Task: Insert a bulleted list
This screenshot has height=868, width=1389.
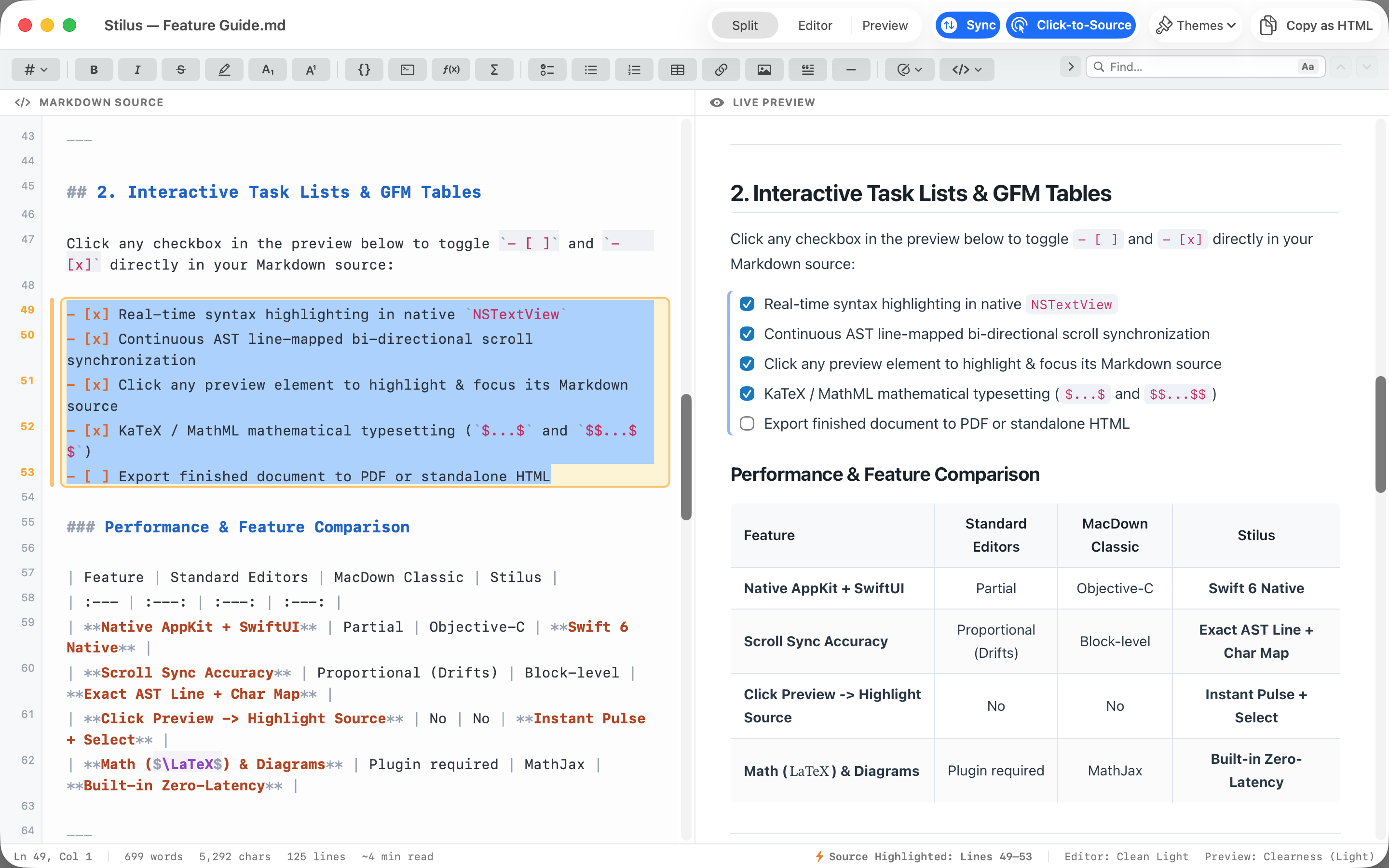Action: coord(591,69)
